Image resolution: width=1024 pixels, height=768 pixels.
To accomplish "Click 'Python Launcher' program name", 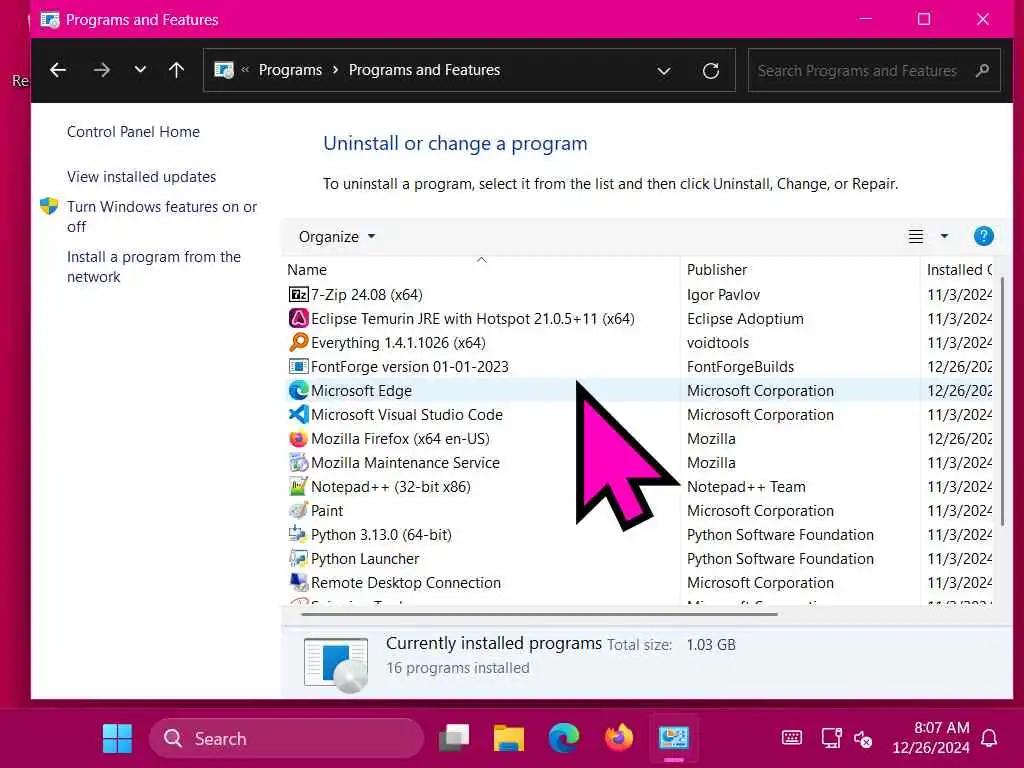I will click(365, 559).
